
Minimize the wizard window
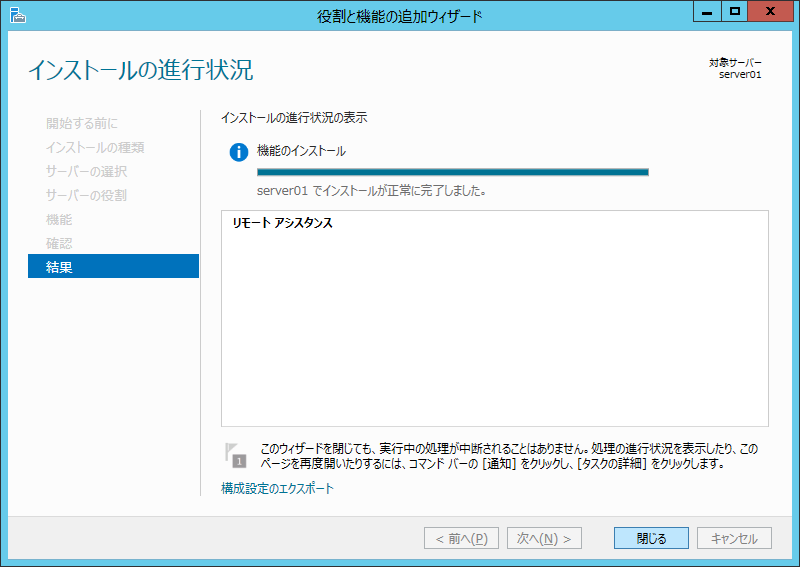point(706,13)
